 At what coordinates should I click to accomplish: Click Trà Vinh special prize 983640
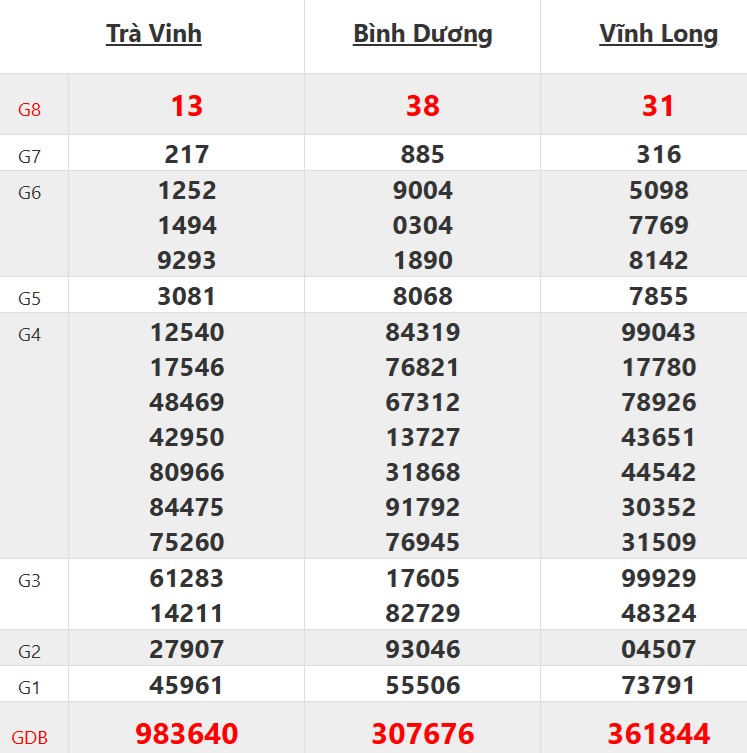point(187,734)
